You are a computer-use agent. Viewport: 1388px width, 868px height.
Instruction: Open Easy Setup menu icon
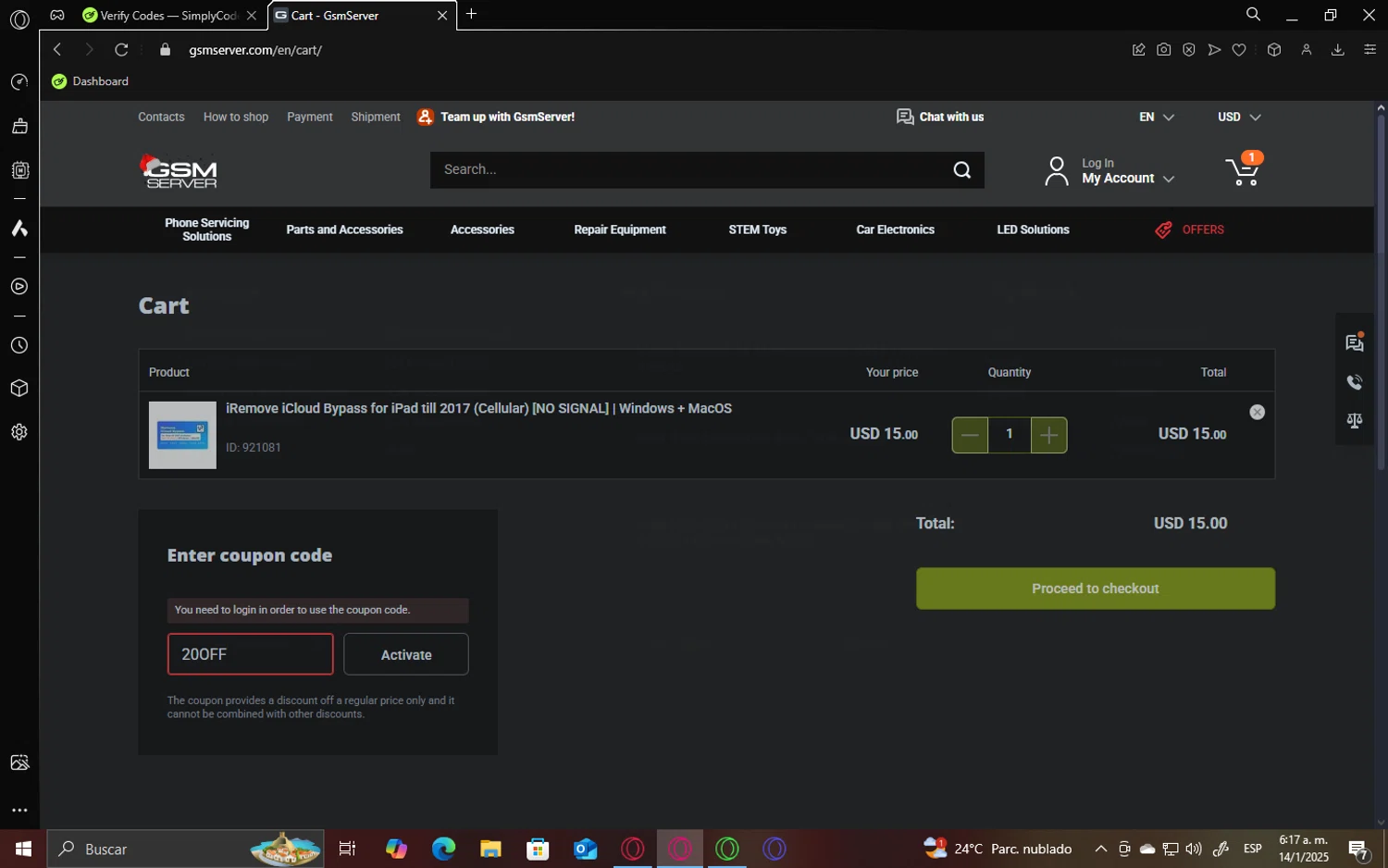1370,50
